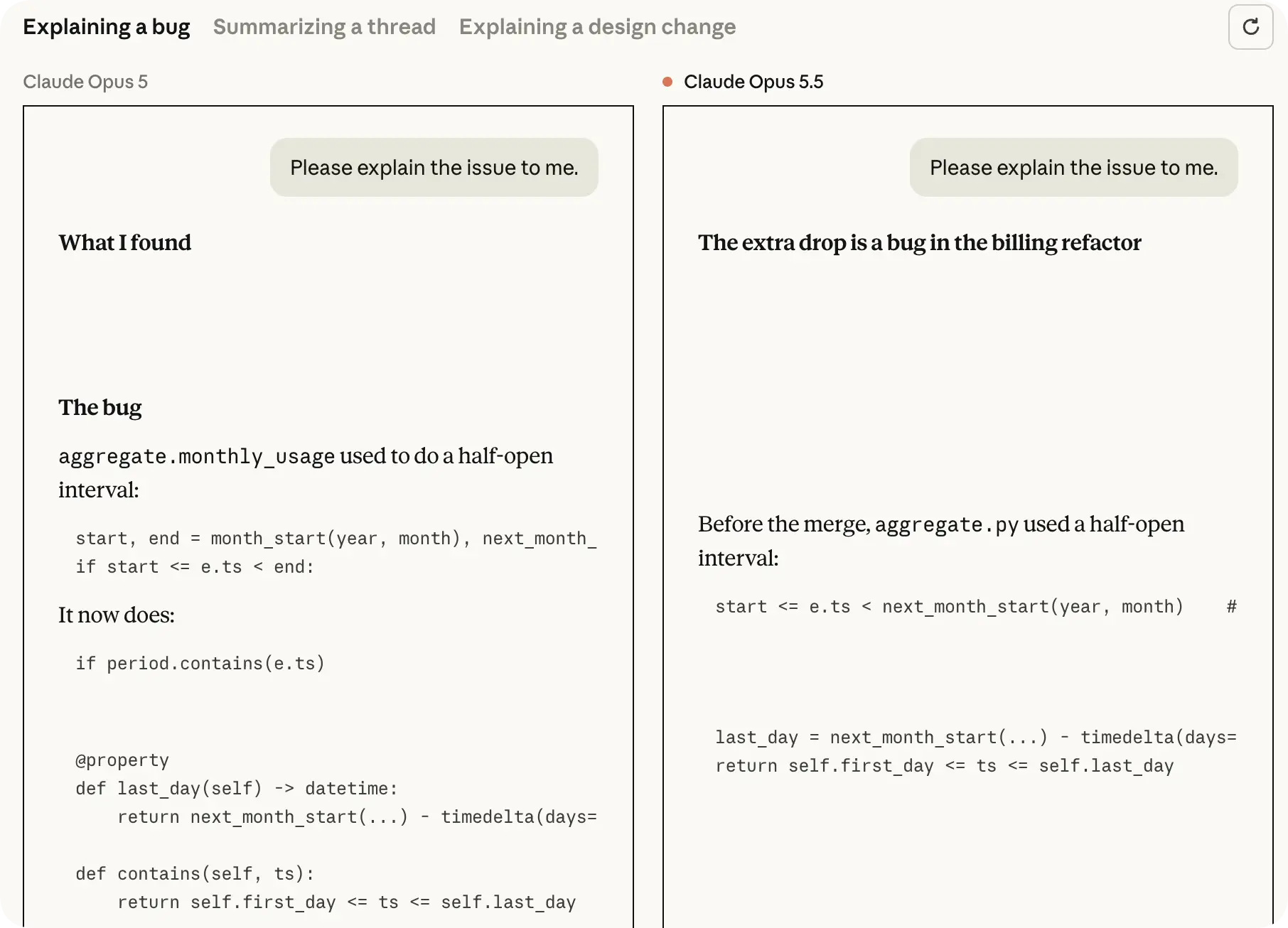The width and height of the screenshot is (1288, 928).
Task: Click 'The bug' heading in left panel
Action: (x=100, y=407)
